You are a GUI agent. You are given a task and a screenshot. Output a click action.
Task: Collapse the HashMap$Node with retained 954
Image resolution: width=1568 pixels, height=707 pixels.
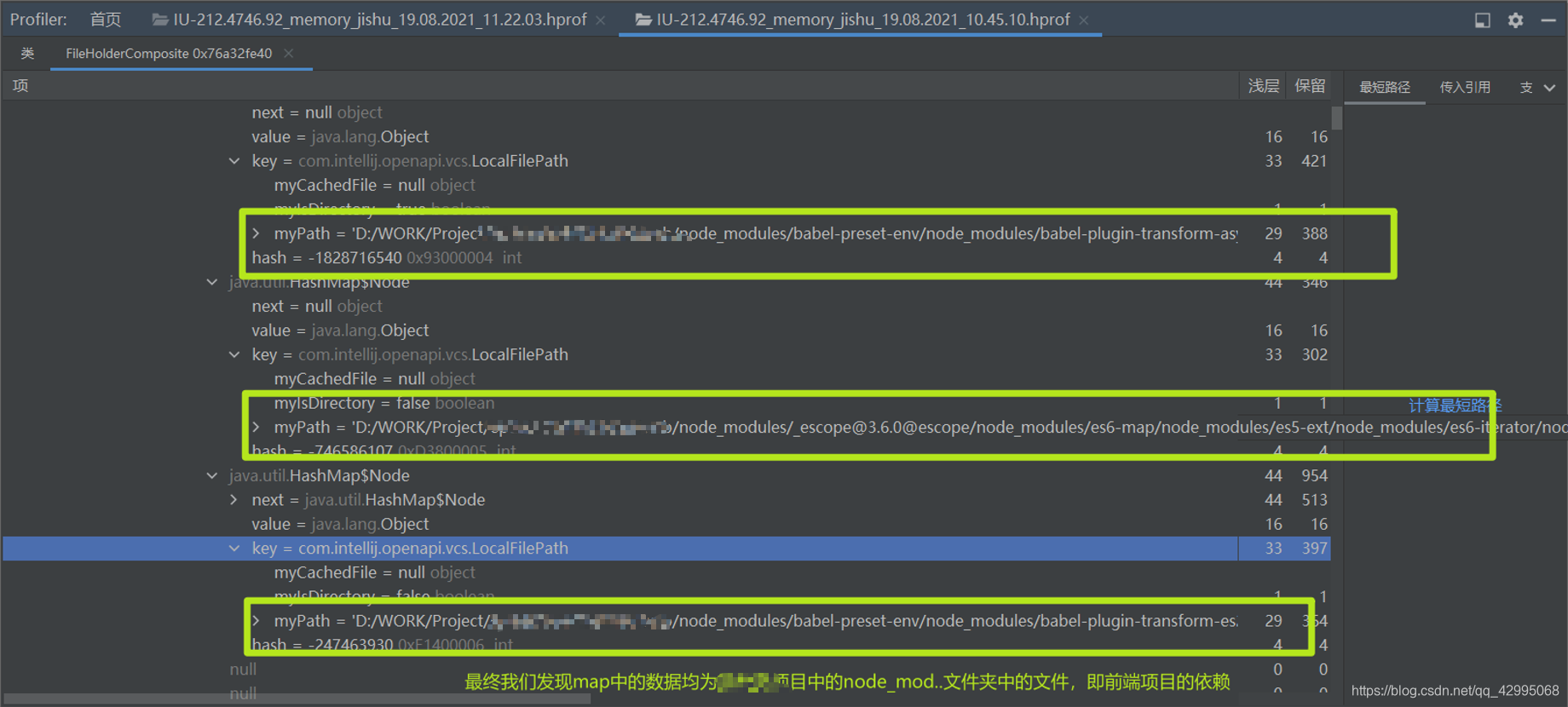pos(212,475)
